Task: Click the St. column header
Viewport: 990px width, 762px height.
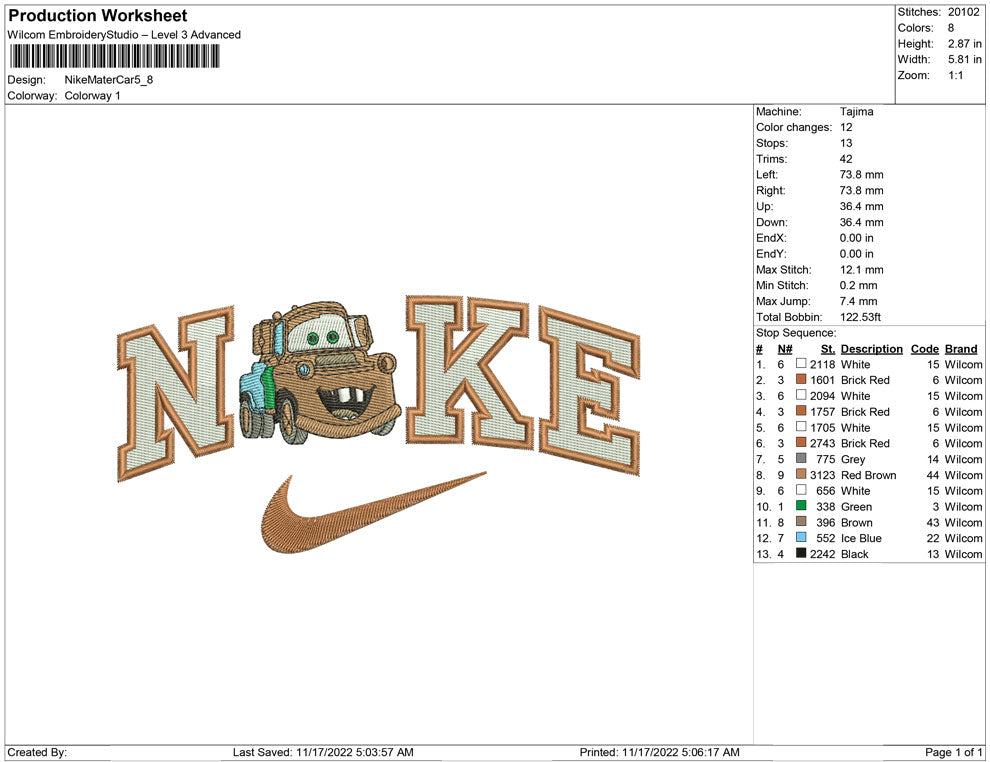Action: click(828, 348)
